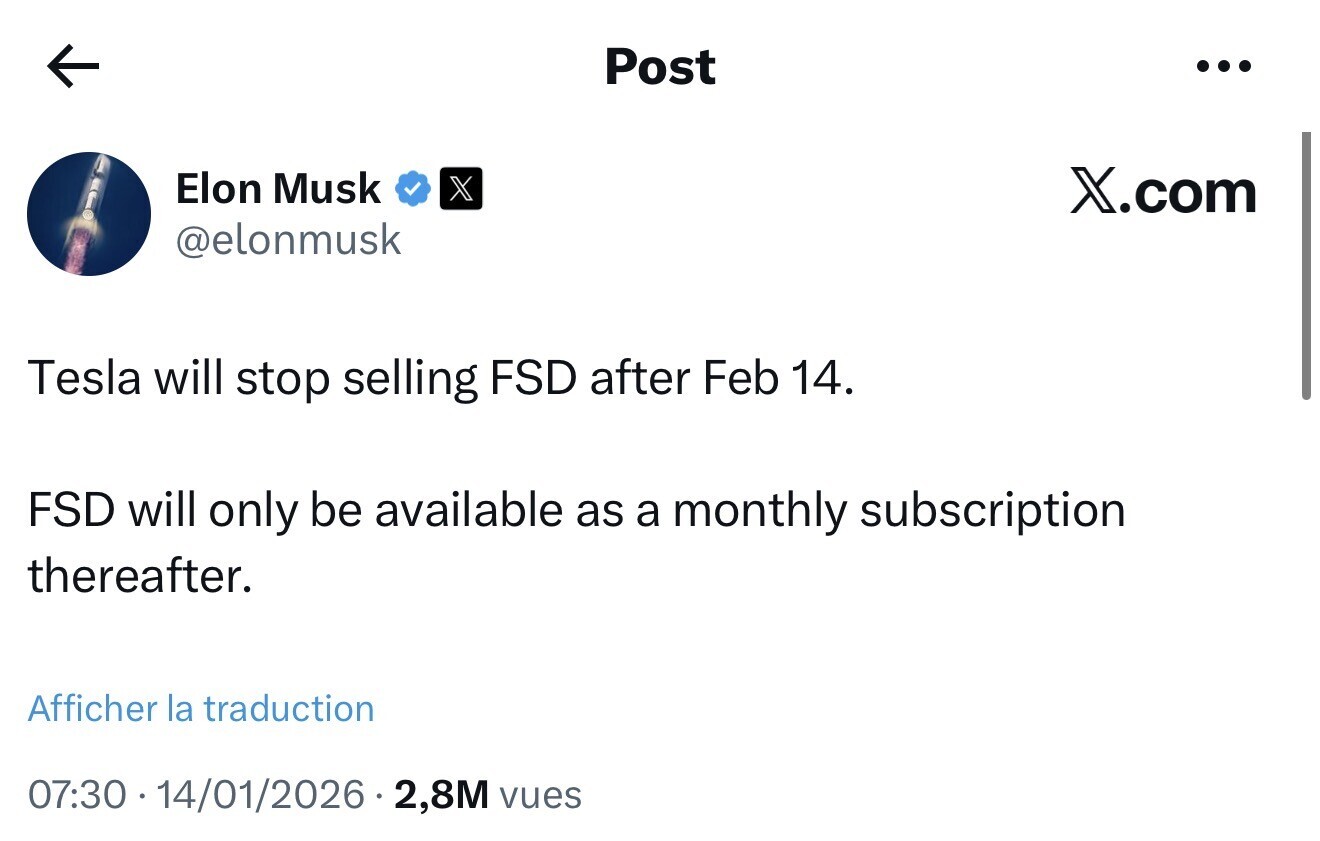Click the 07:30 post time
This screenshot has height=841, width=1320.
click(77, 795)
